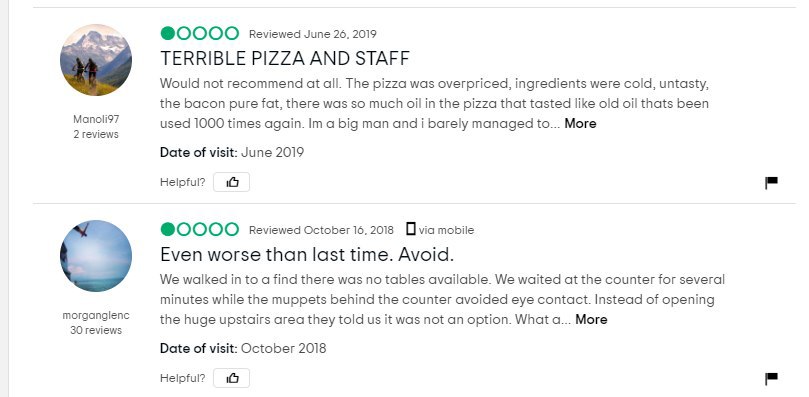Click the one-bubble rating on October 16 review
809x397 pixels.
(x=200, y=229)
